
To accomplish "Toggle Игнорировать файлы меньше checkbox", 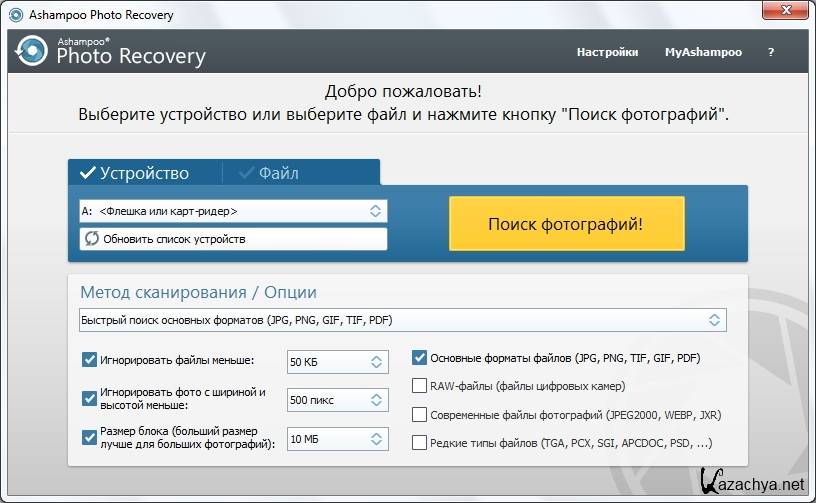I will (x=89, y=360).
